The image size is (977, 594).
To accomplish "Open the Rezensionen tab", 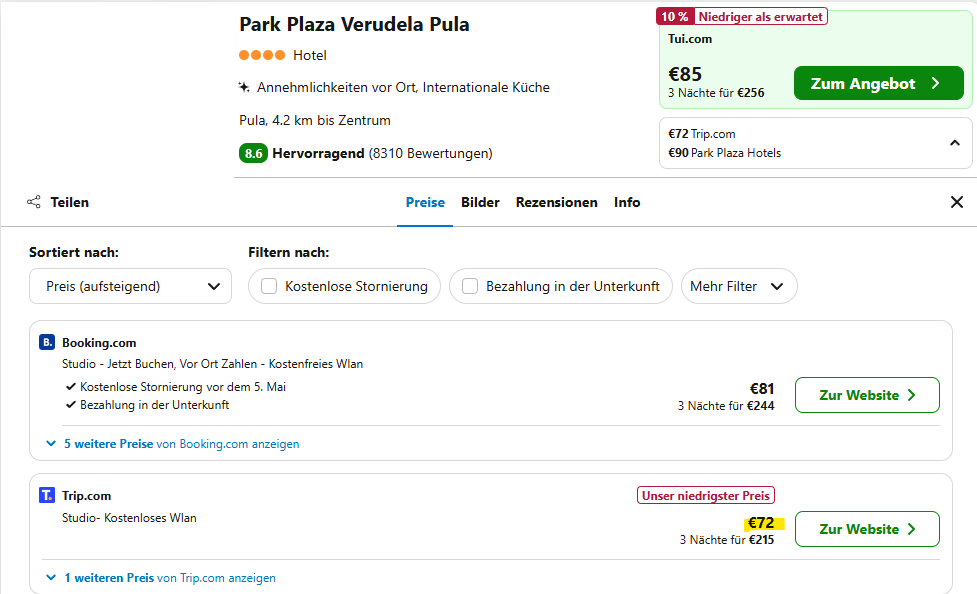I will [556, 203].
